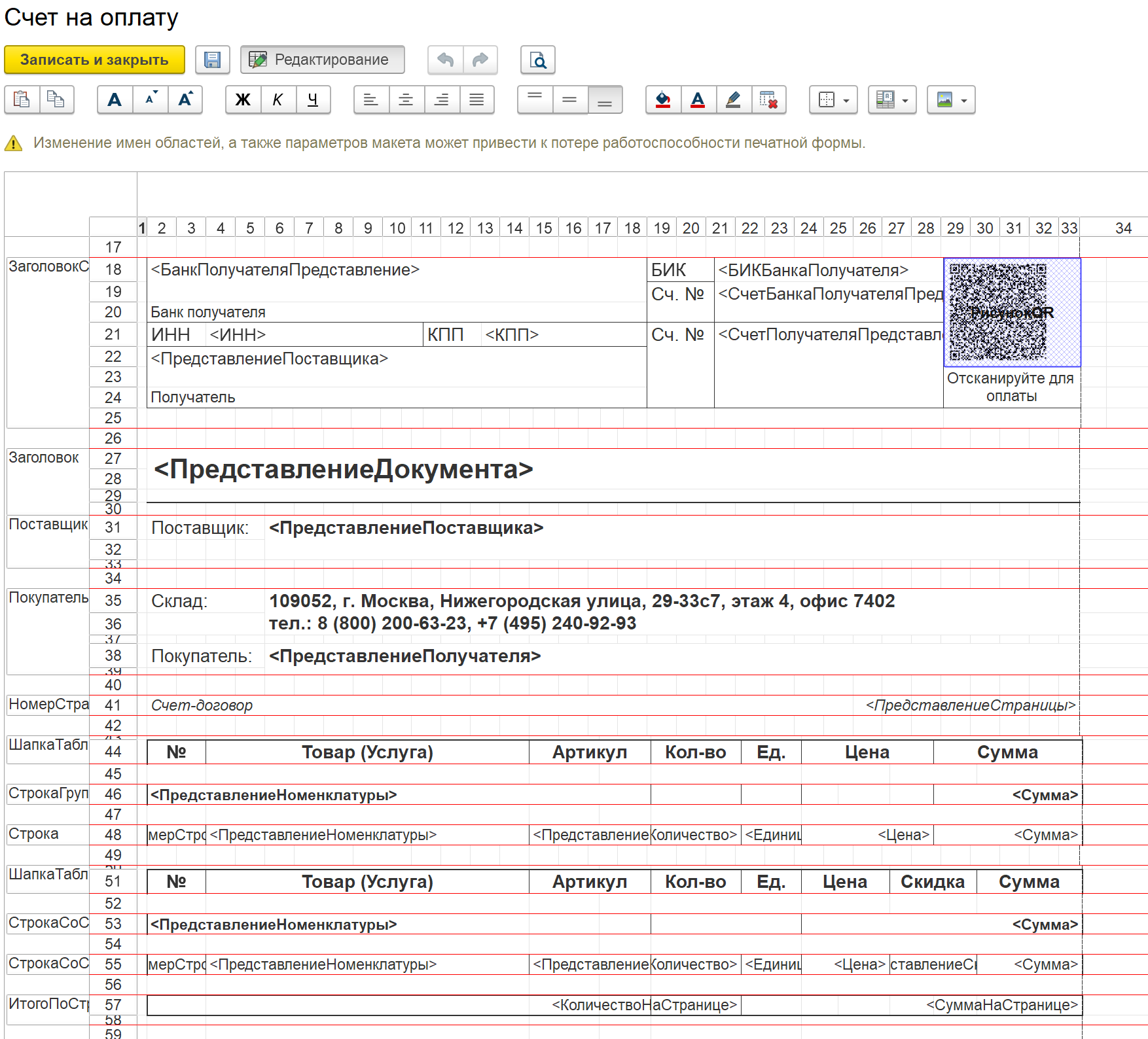Redo the undone action
Viewport: 1148px width, 1039px height.
pyautogui.click(x=480, y=60)
